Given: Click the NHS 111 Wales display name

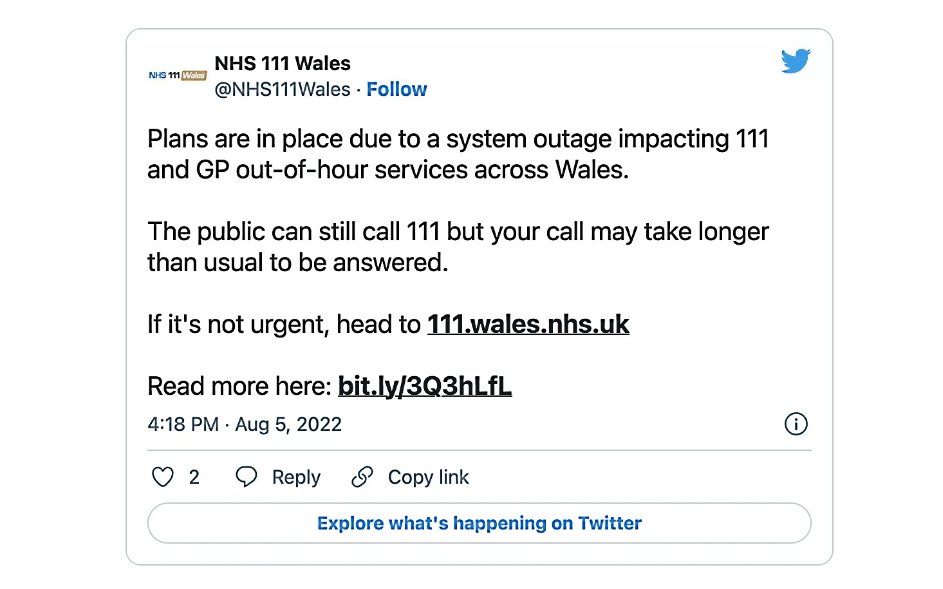Looking at the screenshot, I should click(282, 63).
